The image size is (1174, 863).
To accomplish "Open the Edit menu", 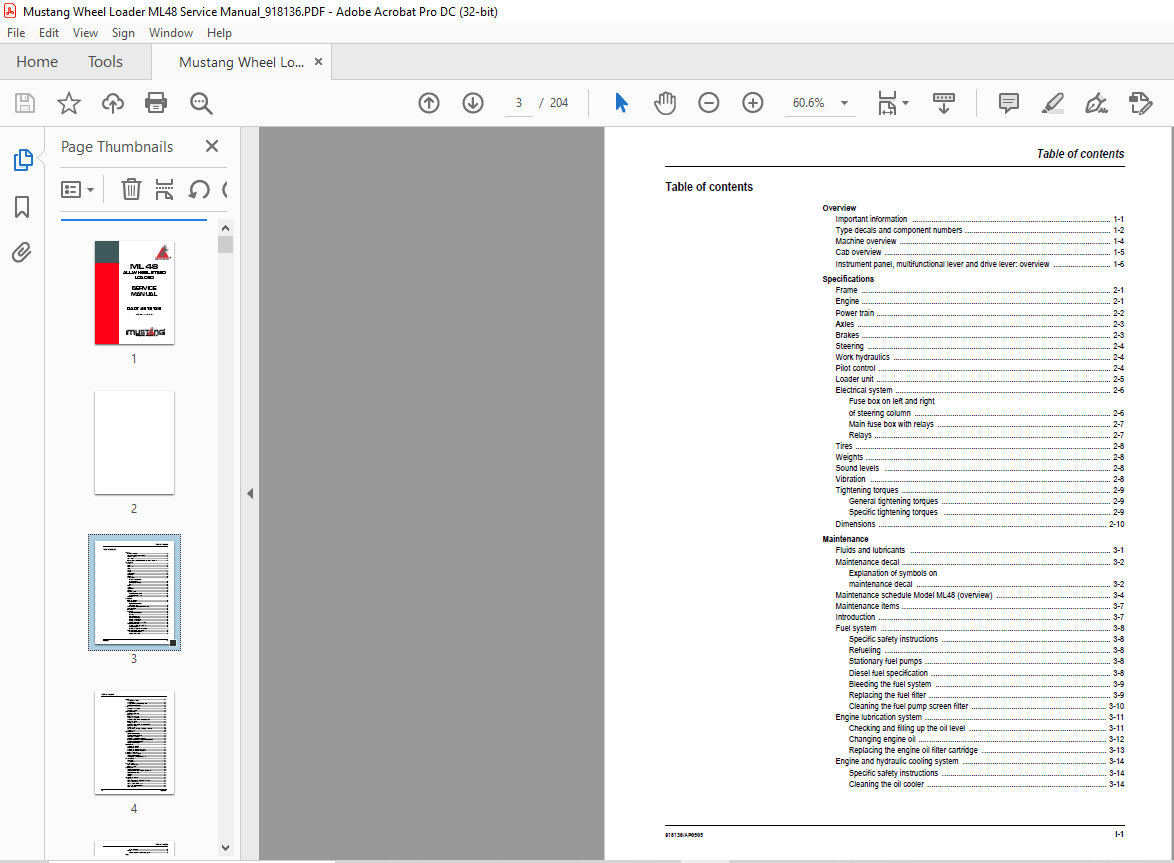I will pyautogui.click(x=49, y=33).
